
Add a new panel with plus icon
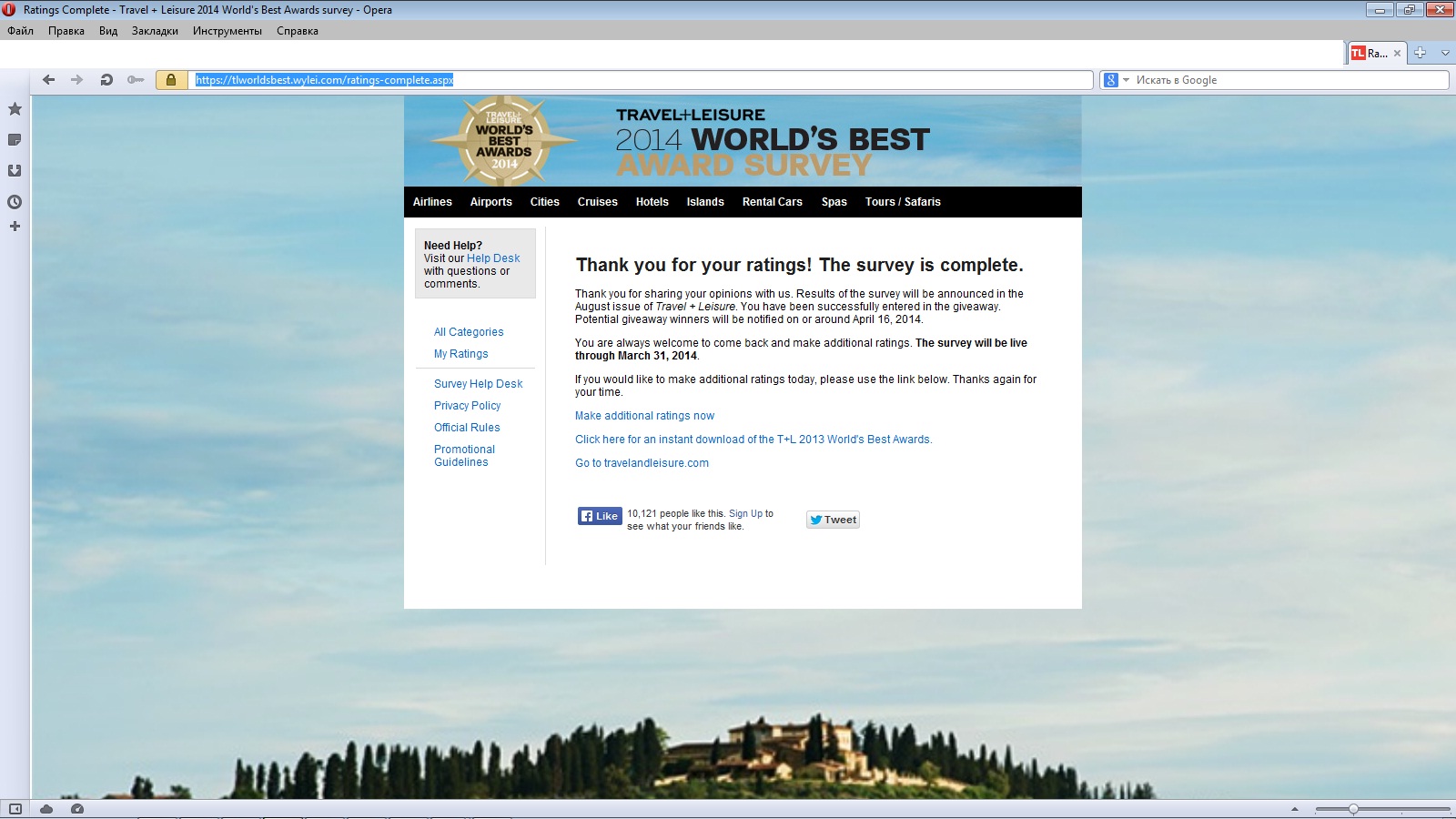(x=15, y=226)
